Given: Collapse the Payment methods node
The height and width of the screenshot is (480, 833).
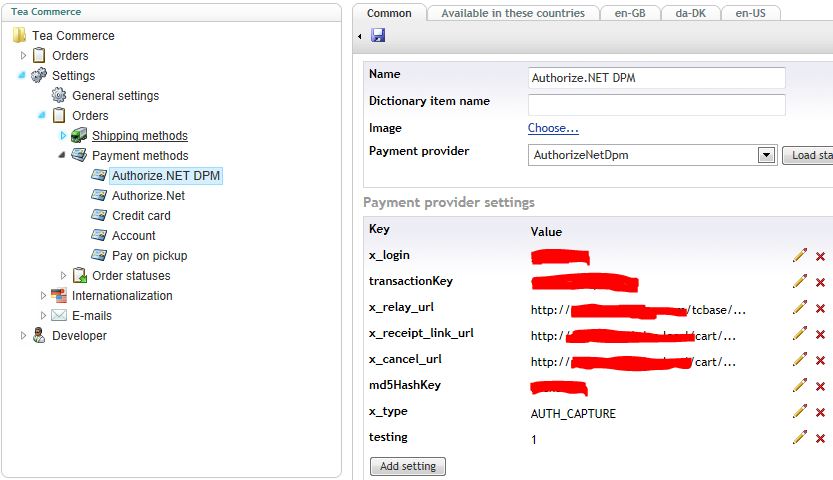Looking at the screenshot, I should pyautogui.click(x=62, y=155).
